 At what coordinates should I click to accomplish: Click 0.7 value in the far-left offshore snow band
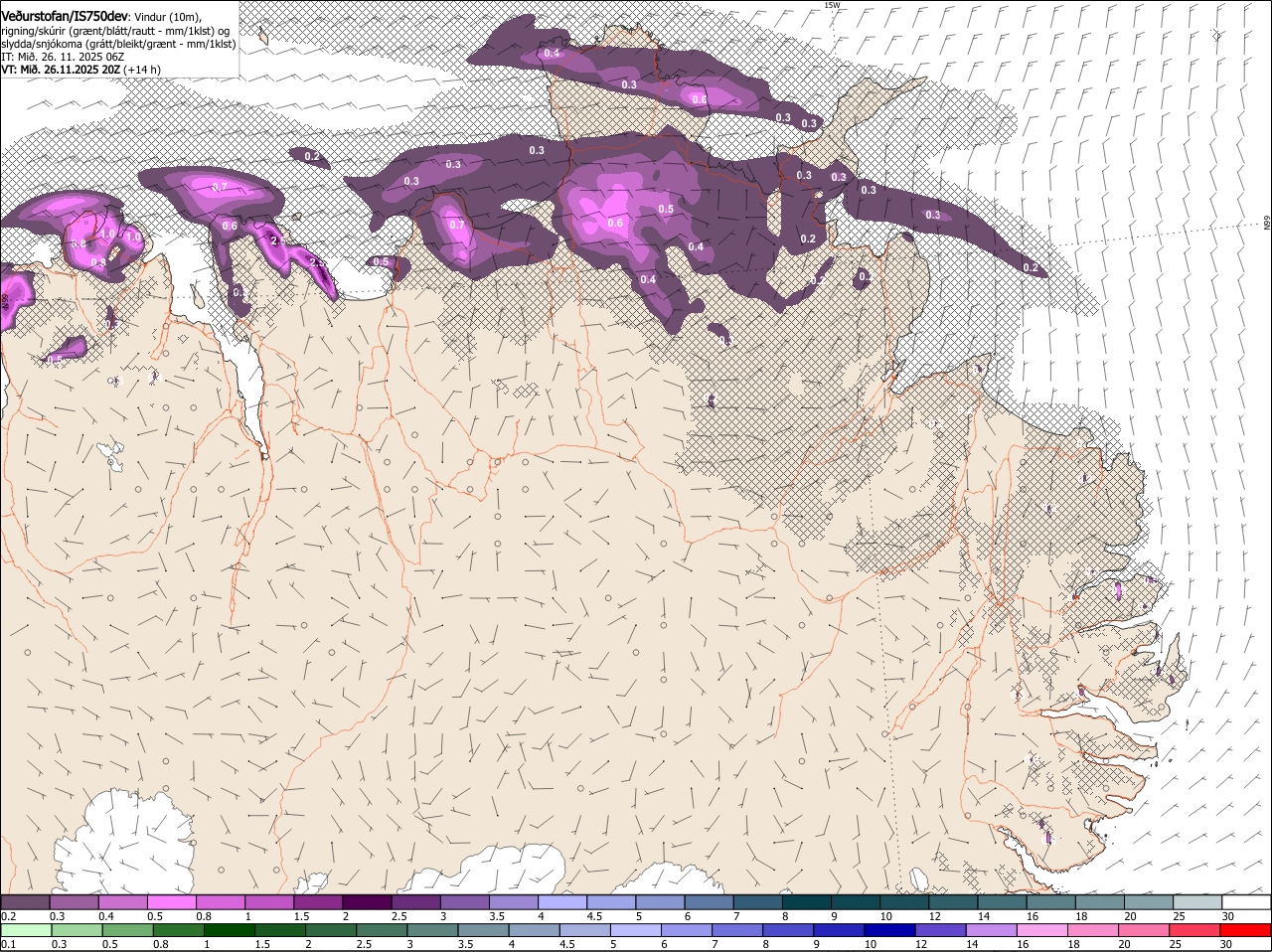click(x=220, y=187)
